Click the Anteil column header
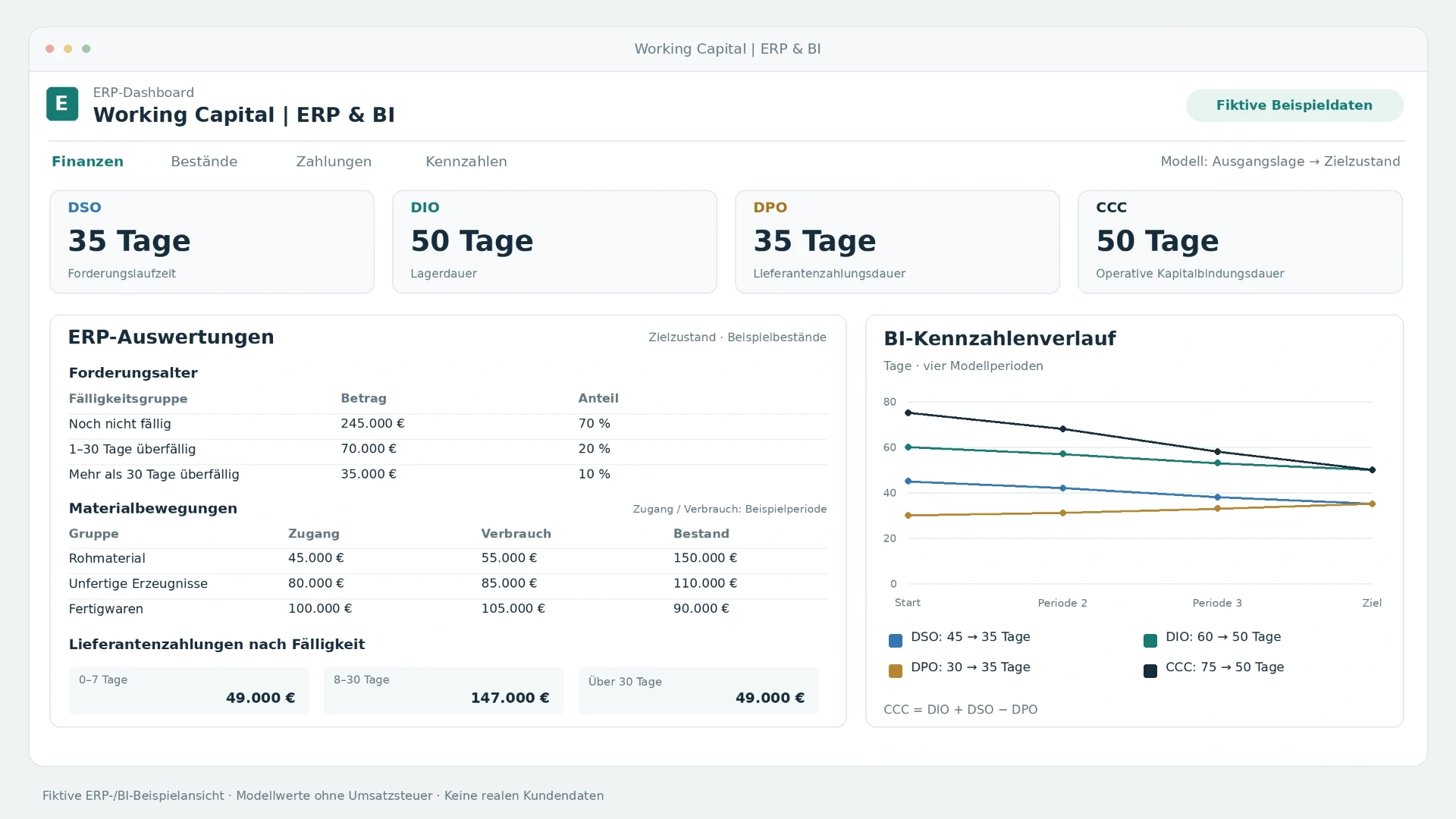 pos(598,399)
